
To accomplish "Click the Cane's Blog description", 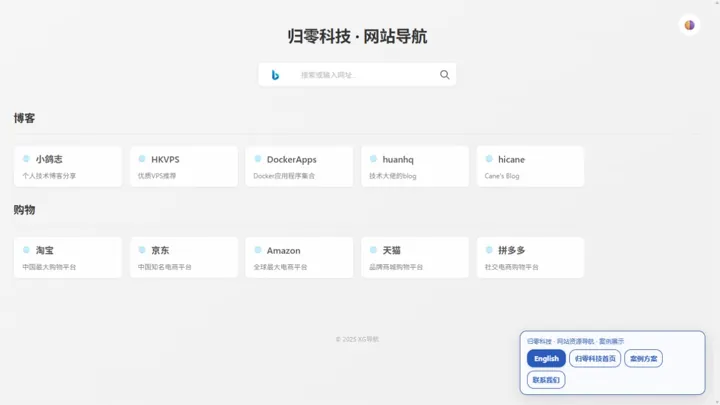I will coord(502,176).
